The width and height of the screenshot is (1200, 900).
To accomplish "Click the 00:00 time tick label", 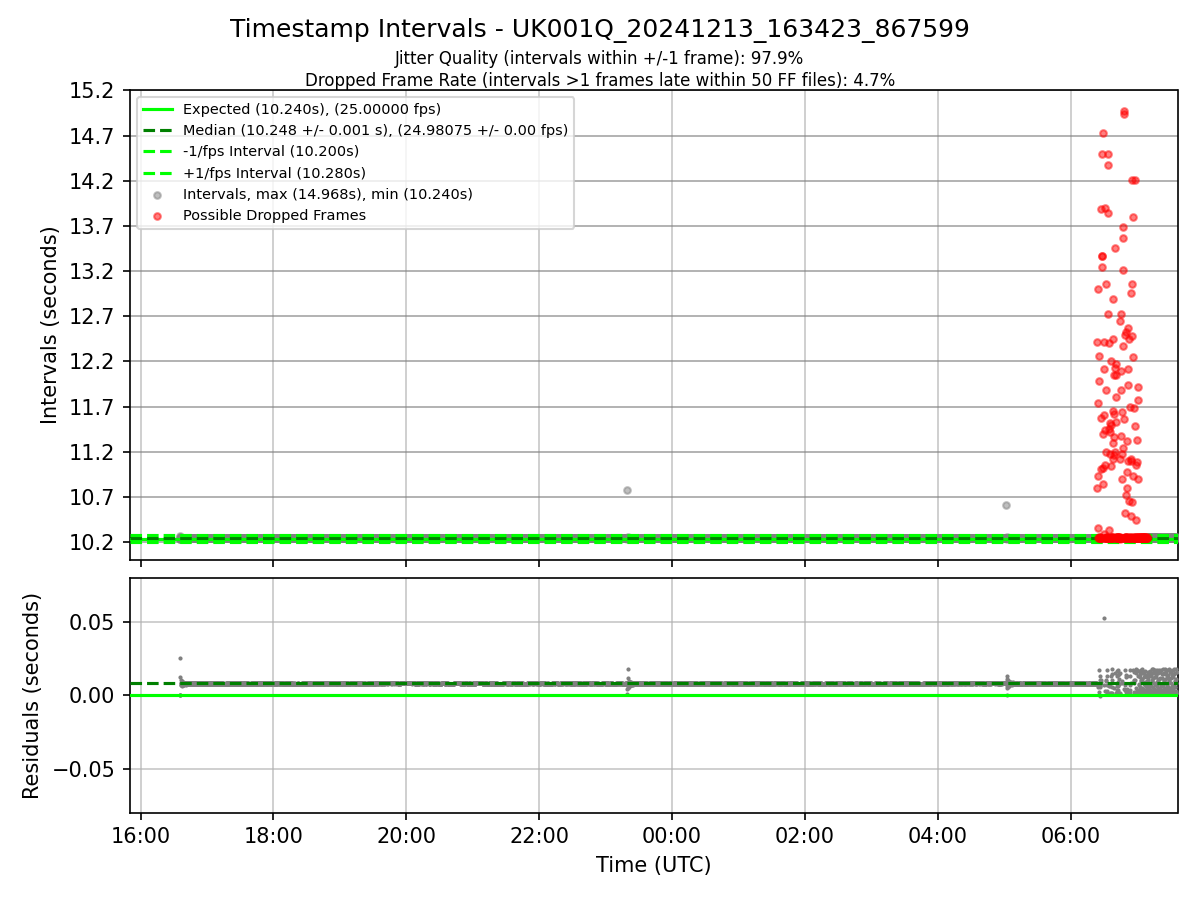I will pos(672,835).
